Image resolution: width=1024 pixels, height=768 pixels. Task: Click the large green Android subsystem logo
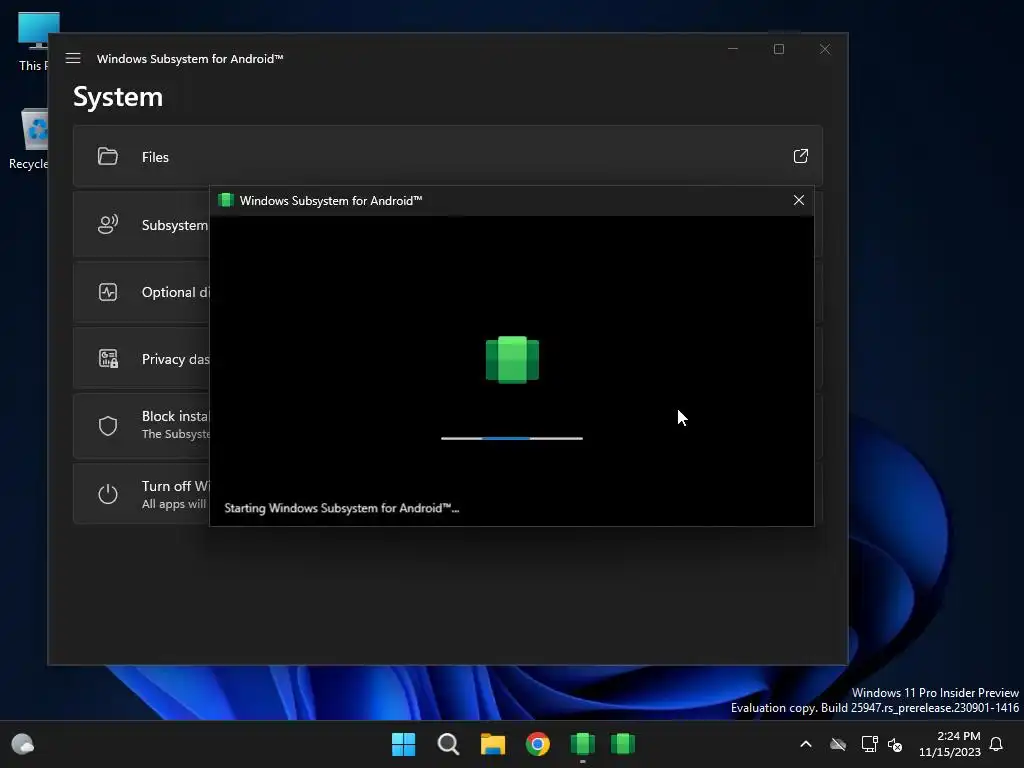512,359
